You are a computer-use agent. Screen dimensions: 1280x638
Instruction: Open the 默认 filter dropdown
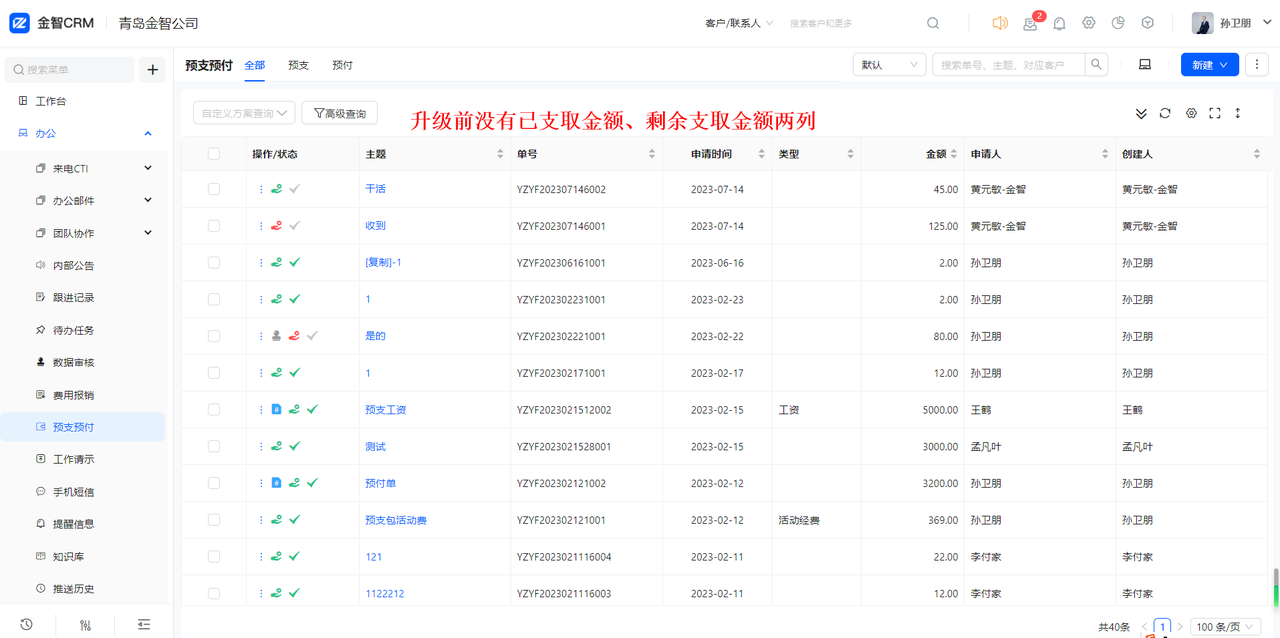tap(889, 65)
